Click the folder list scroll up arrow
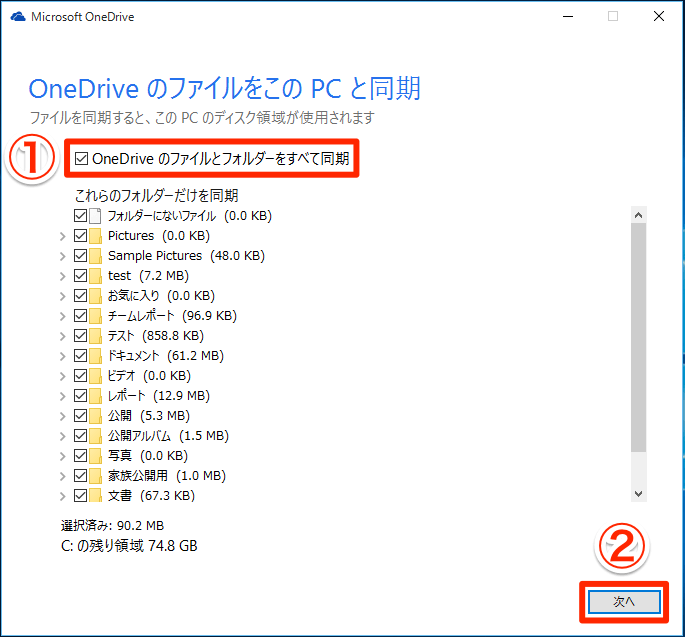 (638, 215)
